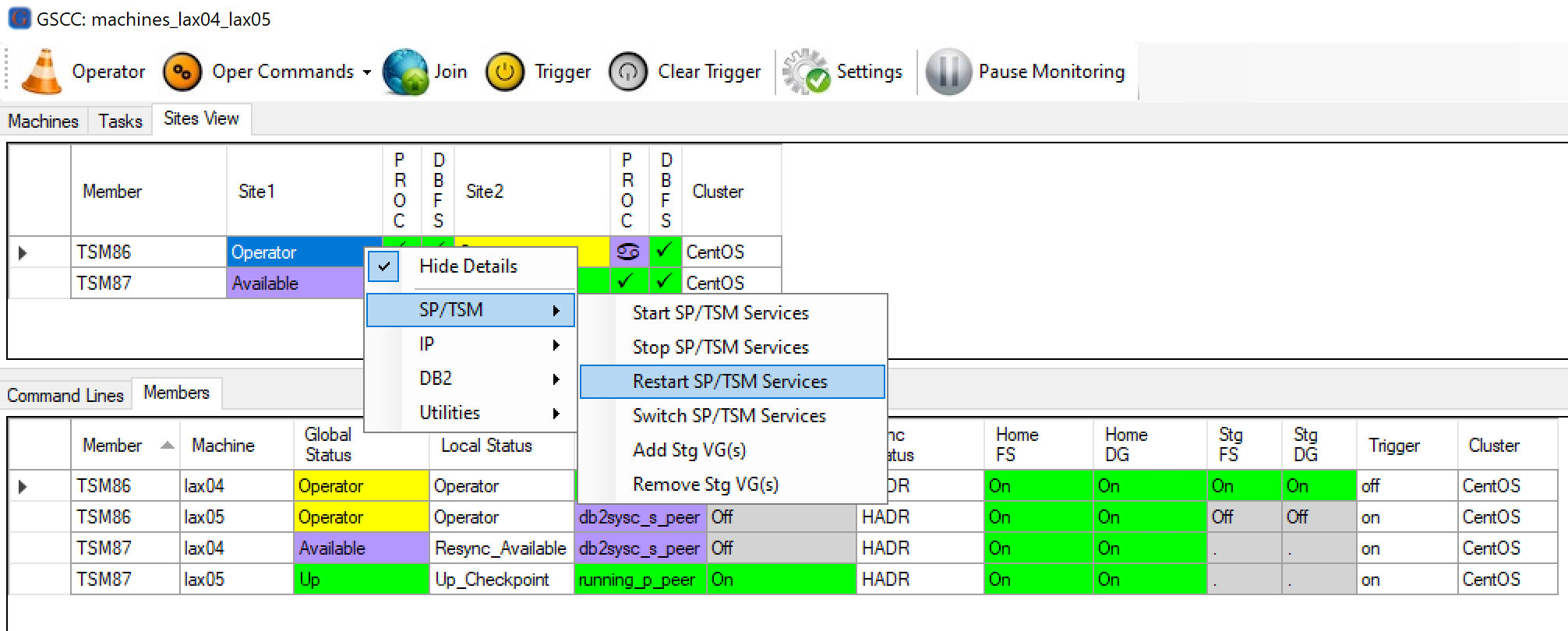Screen dimensions: 1568x631
Task: Click yellow Operator Global Status for TSM86 lax05
Action: pyautogui.click(x=361, y=517)
